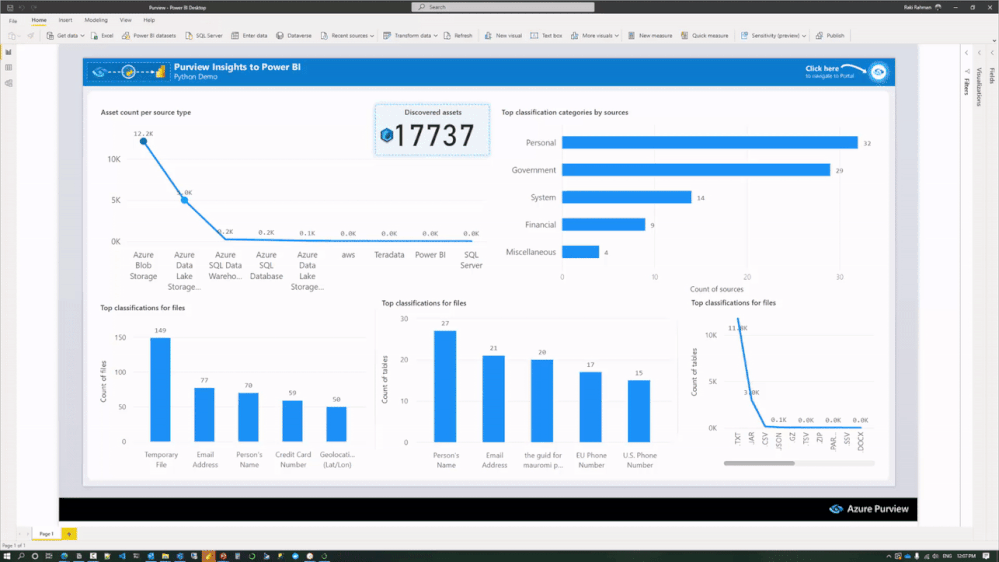Click 'Click here' portal link

(822, 68)
